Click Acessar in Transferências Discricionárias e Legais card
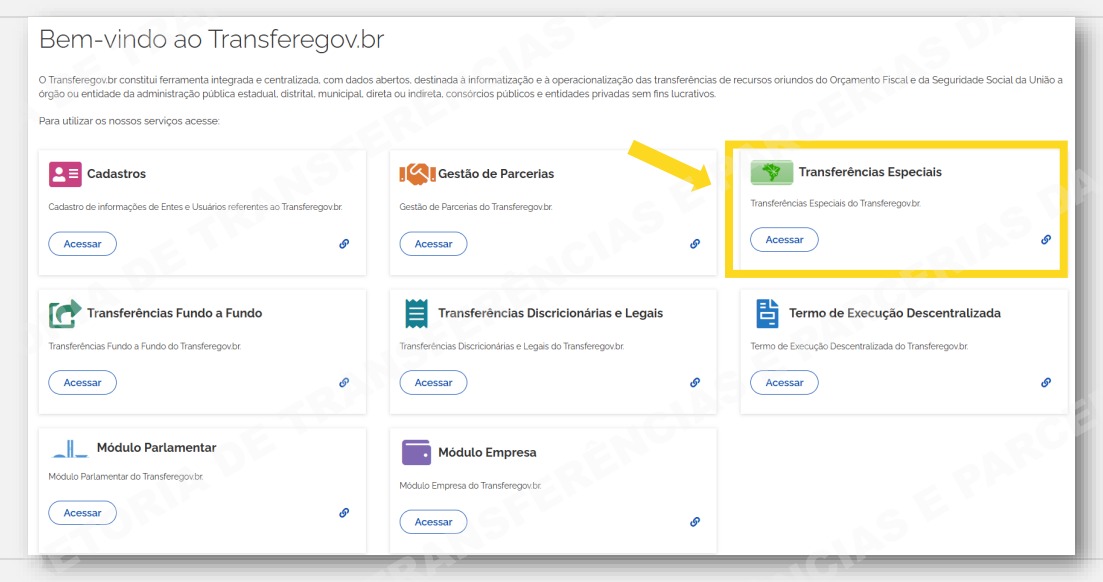Image resolution: width=1103 pixels, height=582 pixels. click(433, 382)
